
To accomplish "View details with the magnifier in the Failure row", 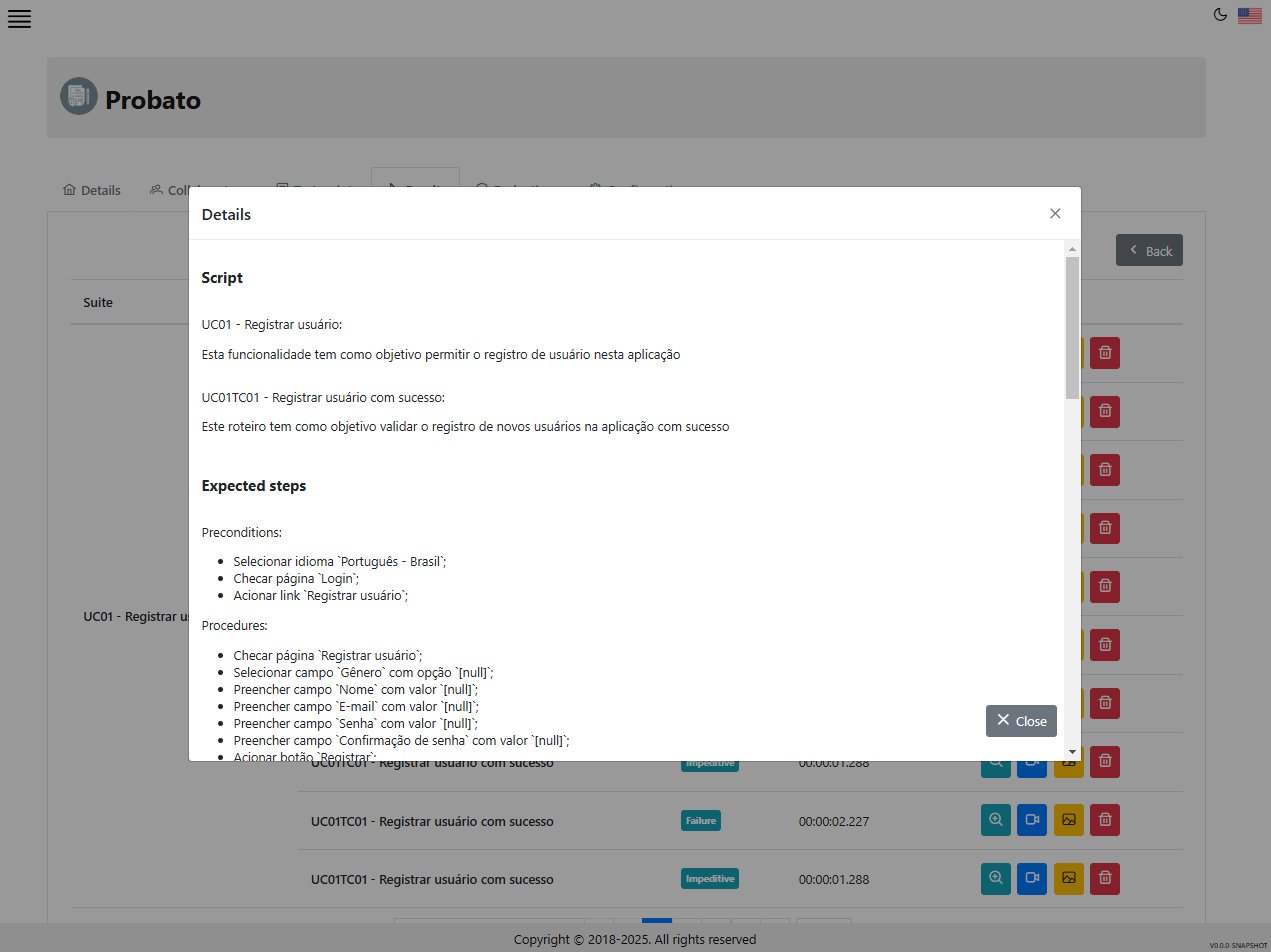I will tap(996, 820).
